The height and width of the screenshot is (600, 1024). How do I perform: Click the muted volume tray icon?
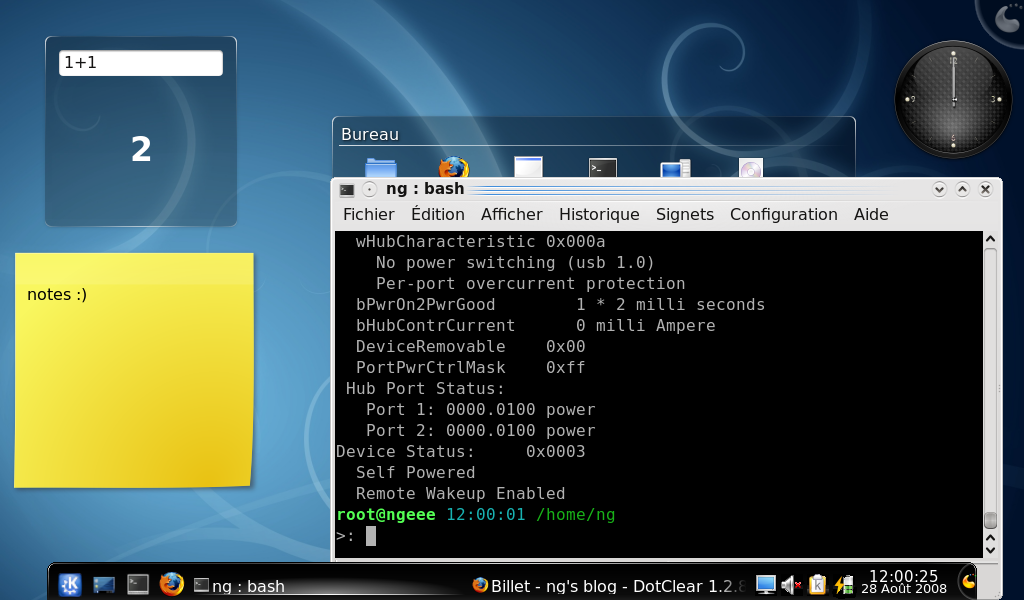pyautogui.click(x=791, y=585)
